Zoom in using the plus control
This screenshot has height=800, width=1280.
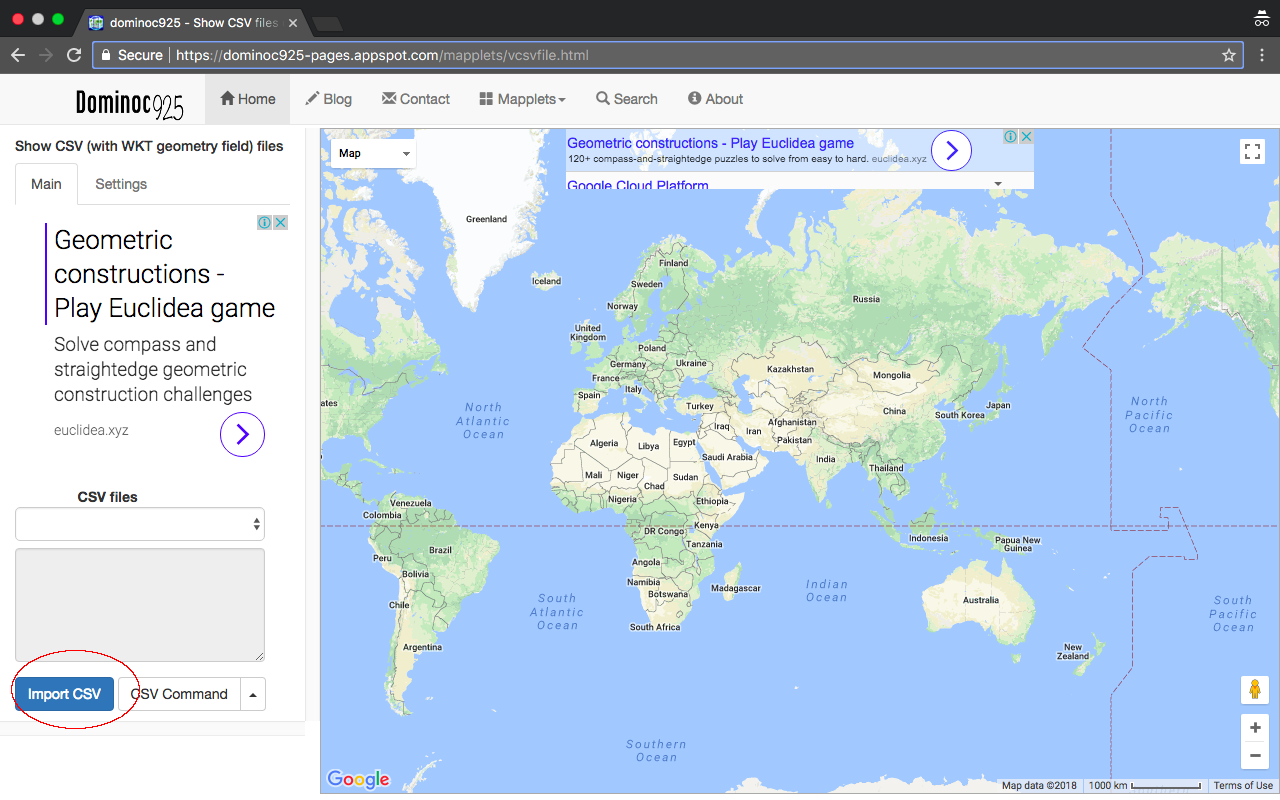[x=1255, y=727]
